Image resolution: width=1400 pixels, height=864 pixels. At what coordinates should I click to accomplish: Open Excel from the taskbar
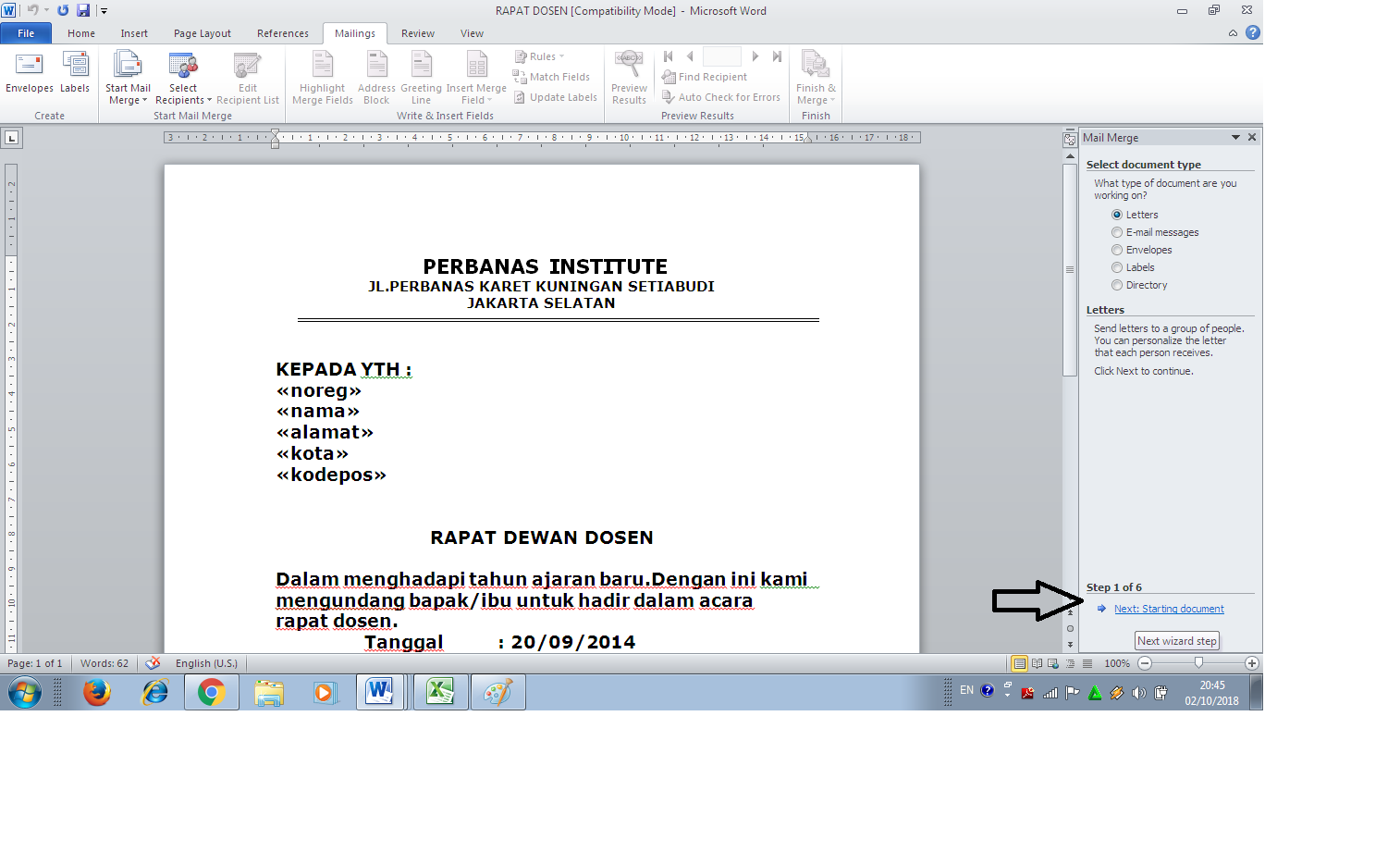click(x=439, y=691)
